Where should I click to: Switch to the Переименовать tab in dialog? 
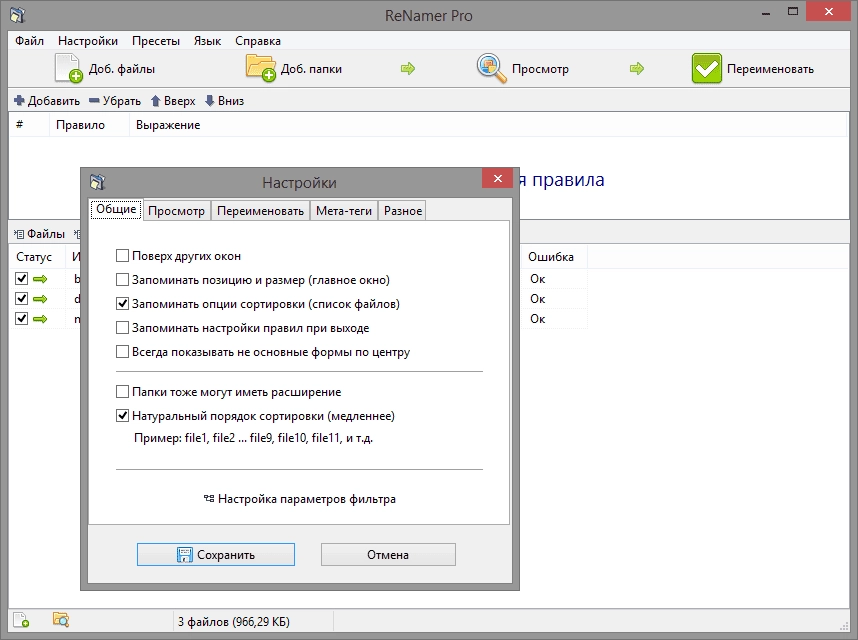point(260,211)
